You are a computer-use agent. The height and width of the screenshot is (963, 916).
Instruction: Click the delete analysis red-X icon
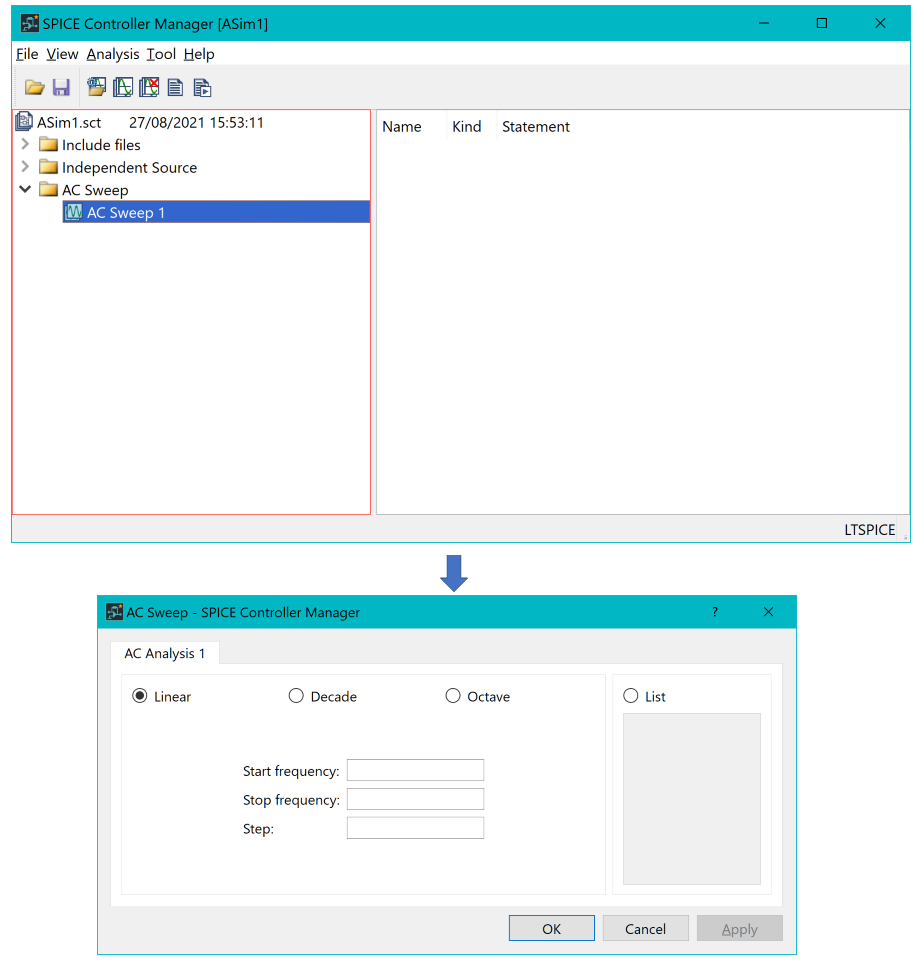pos(149,88)
